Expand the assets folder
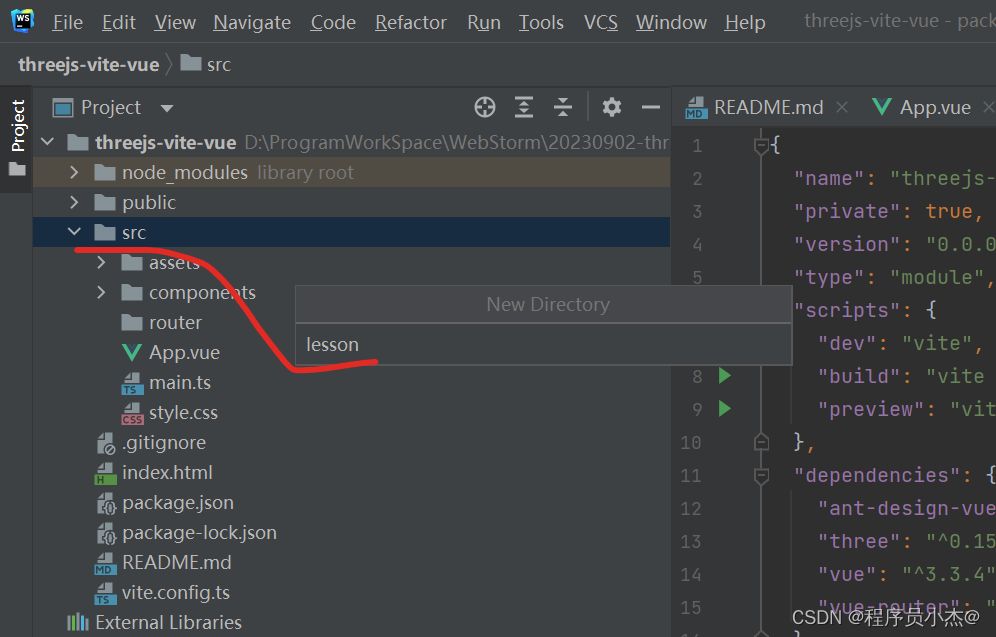The height and width of the screenshot is (637, 996). [x=101, y=262]
